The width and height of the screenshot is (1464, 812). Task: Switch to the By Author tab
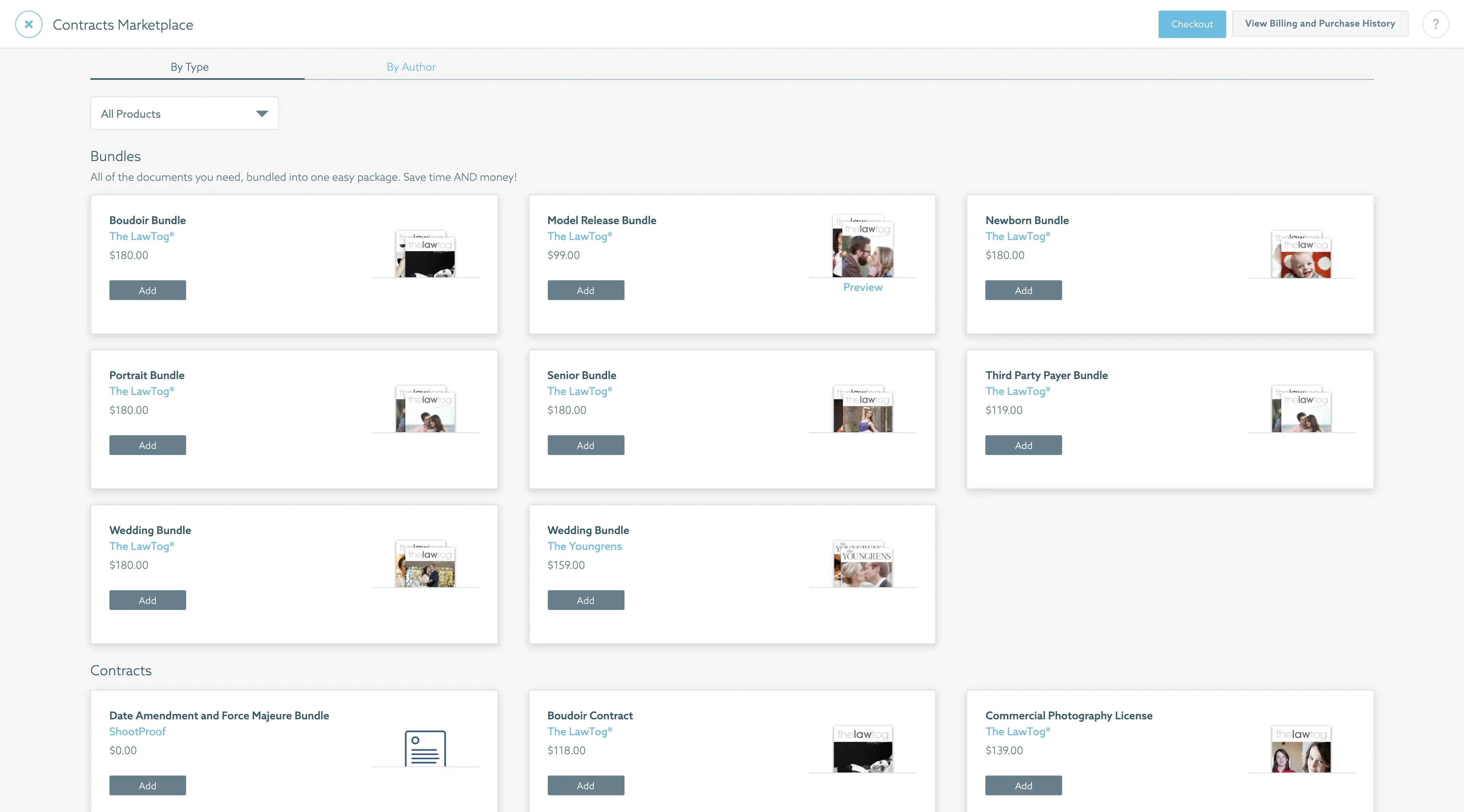(410, 66)
